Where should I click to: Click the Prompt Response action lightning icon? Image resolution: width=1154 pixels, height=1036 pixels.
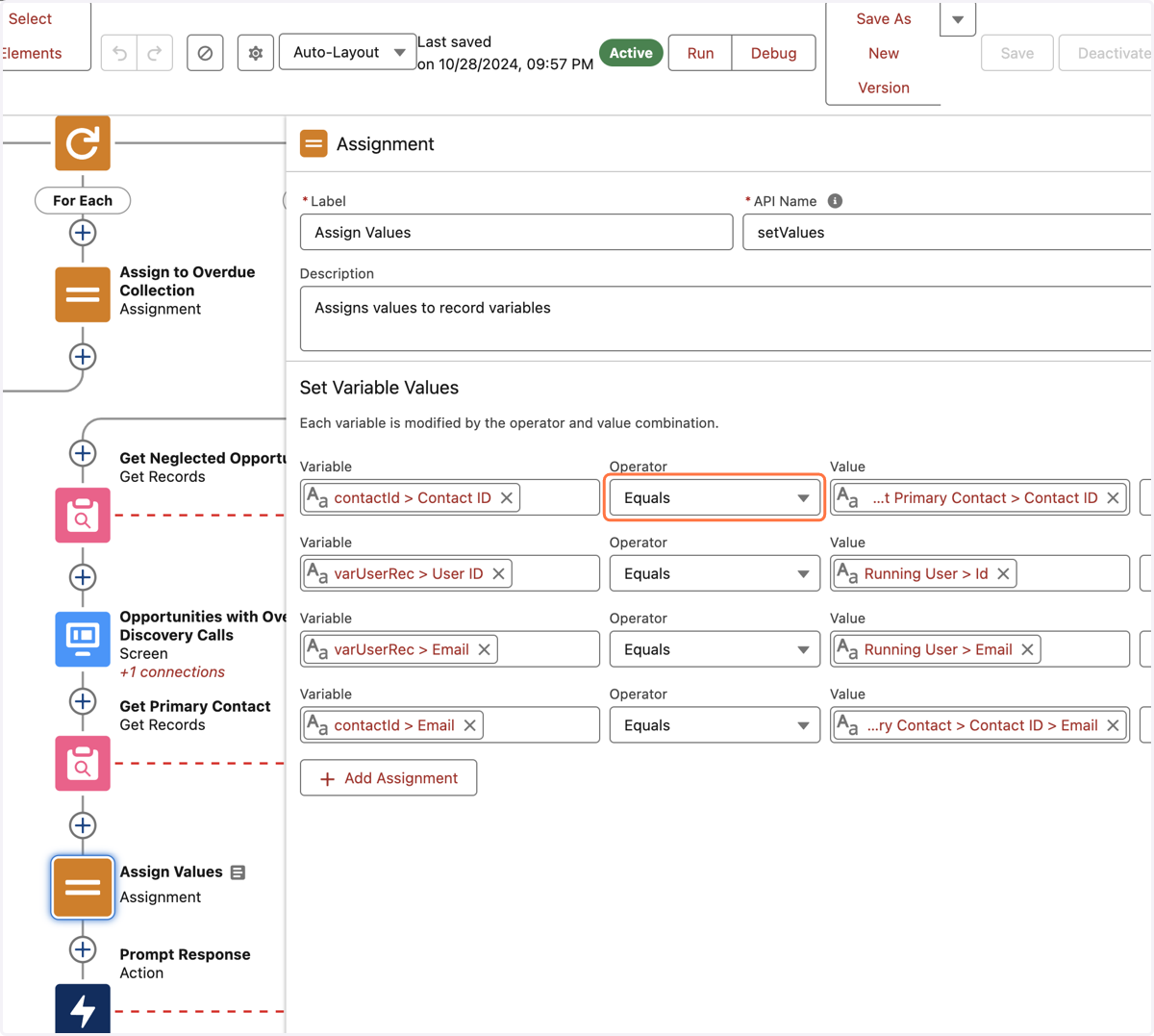click(x=83, y=1009)
